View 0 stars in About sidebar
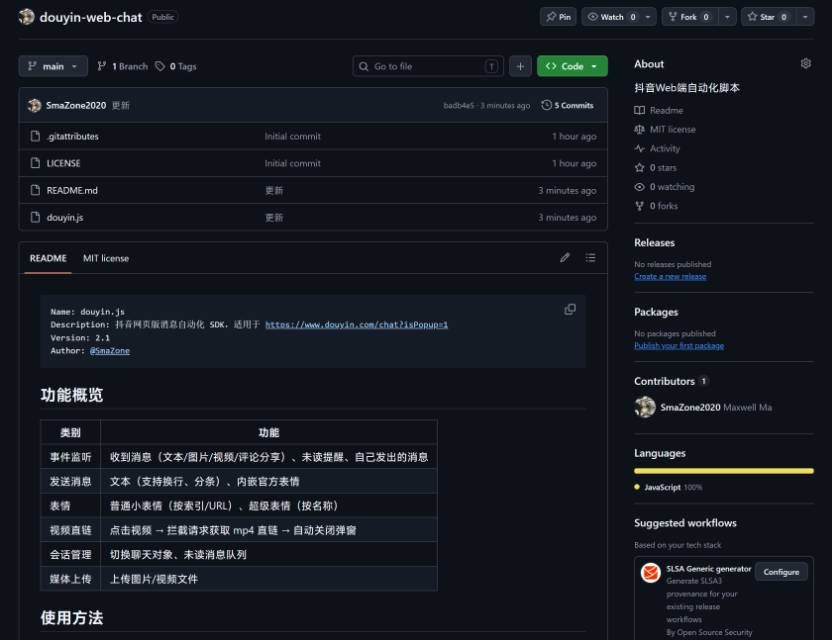 click(x=655, y=168)
